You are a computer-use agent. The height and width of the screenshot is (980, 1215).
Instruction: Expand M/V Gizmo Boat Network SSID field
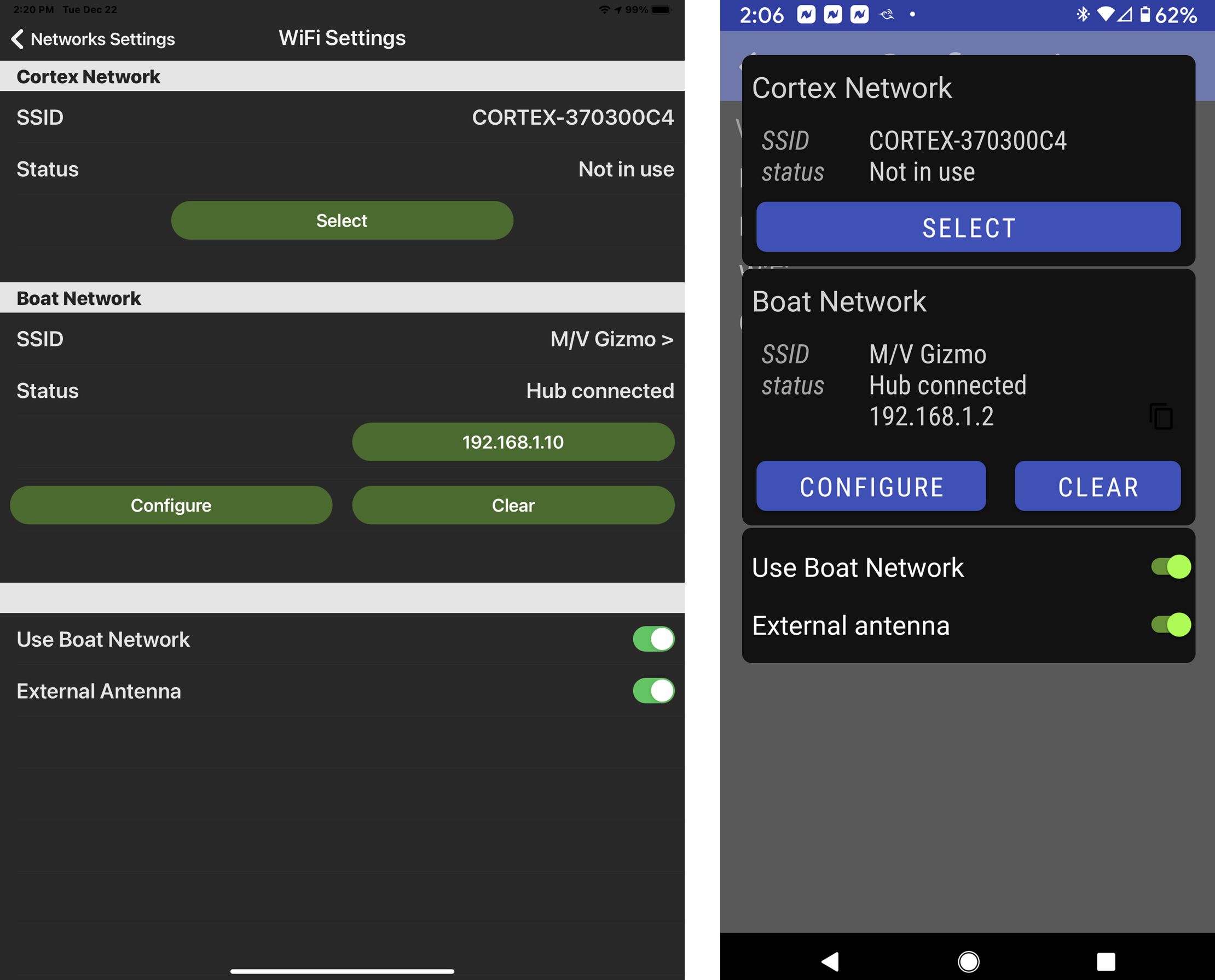(611, 340)
